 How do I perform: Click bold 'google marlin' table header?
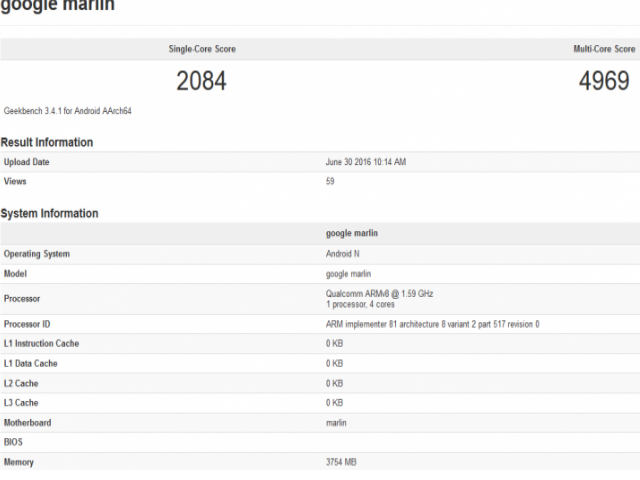tap(352, 233)
